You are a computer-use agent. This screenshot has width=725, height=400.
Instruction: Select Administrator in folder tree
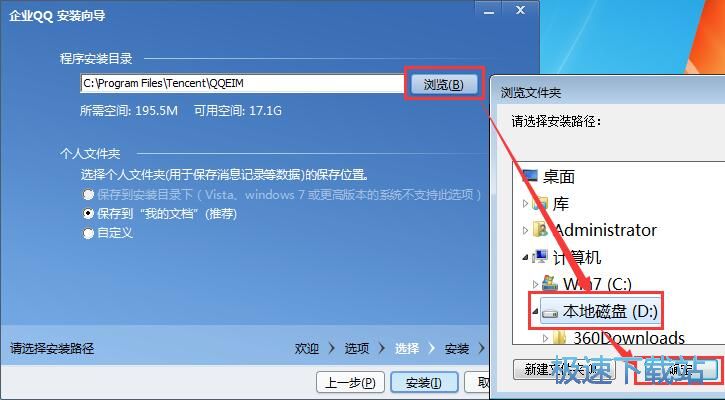click(605, 230)
